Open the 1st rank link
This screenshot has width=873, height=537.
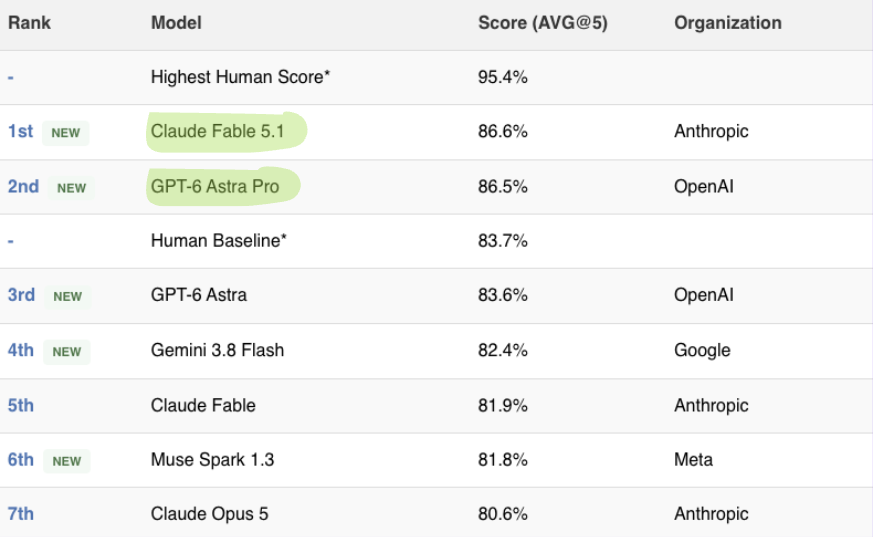tap(20, 131)
